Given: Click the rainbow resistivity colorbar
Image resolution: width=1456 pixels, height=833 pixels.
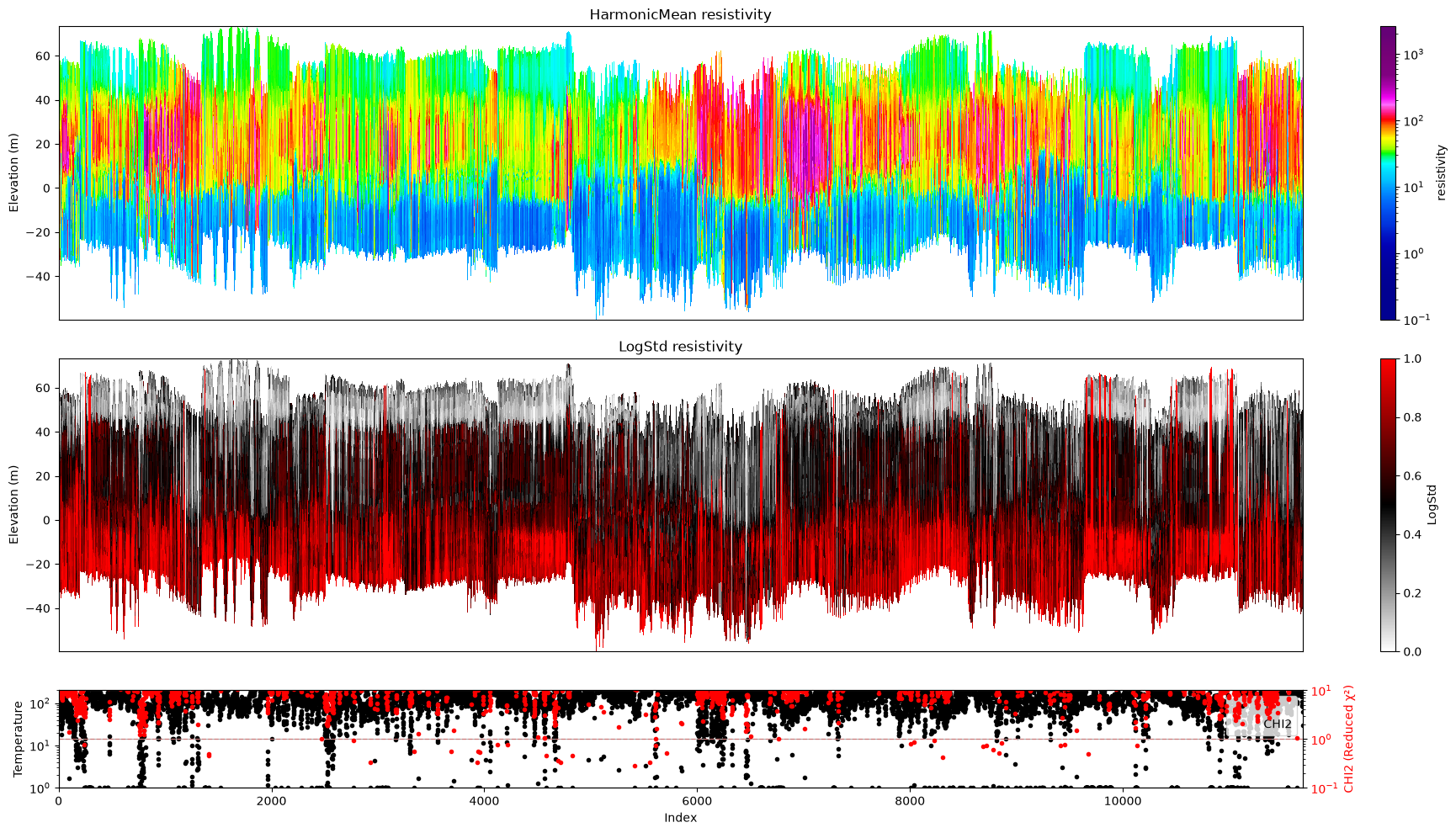Looking at the screenshot, I should point(1388,172).
